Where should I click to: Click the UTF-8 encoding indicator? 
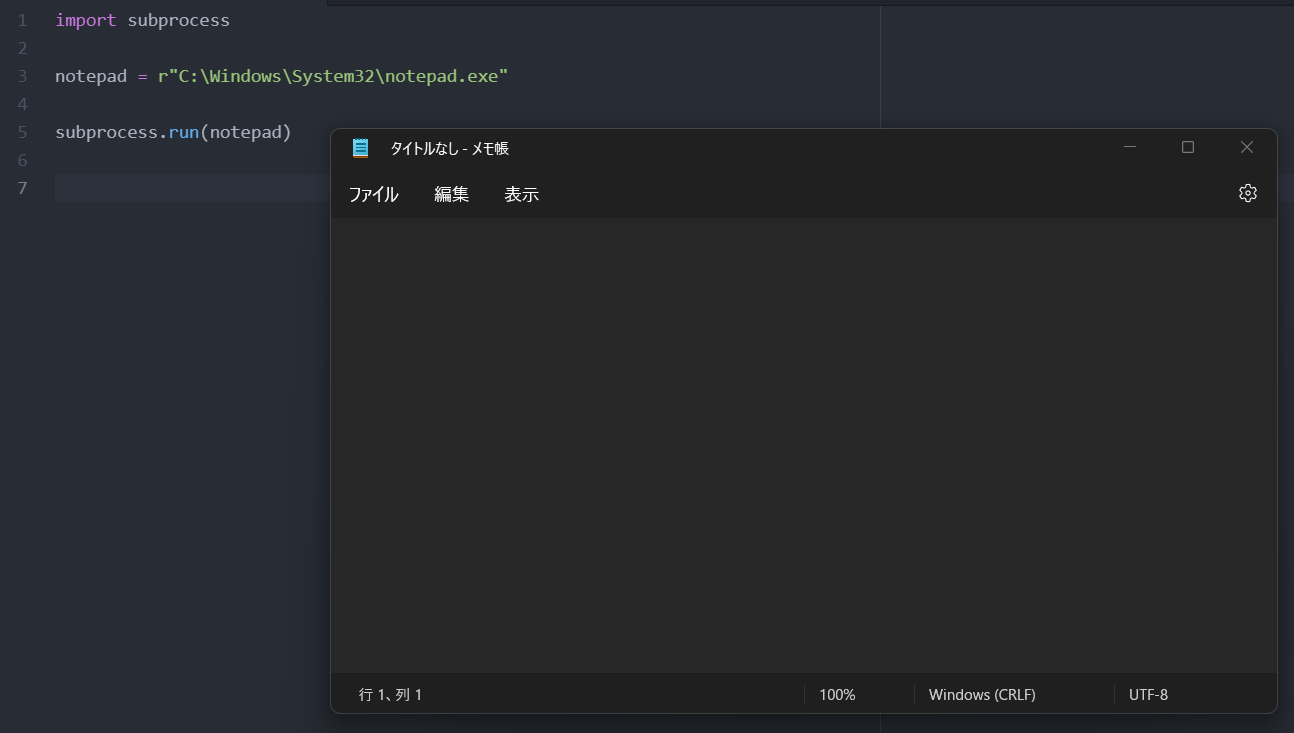(1148, 694)
